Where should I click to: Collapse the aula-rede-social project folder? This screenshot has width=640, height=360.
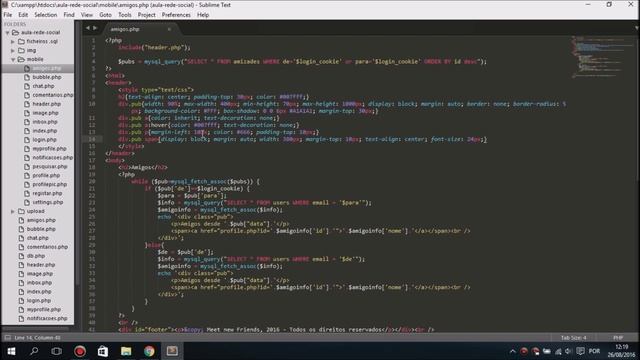pos(7,32)
